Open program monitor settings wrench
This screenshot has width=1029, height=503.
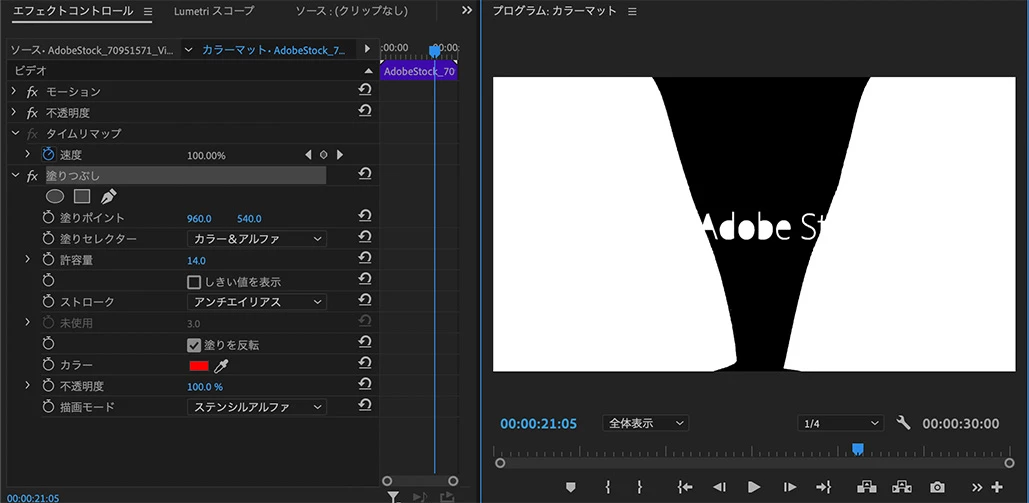pyautogui.click(x=904, y=423)
